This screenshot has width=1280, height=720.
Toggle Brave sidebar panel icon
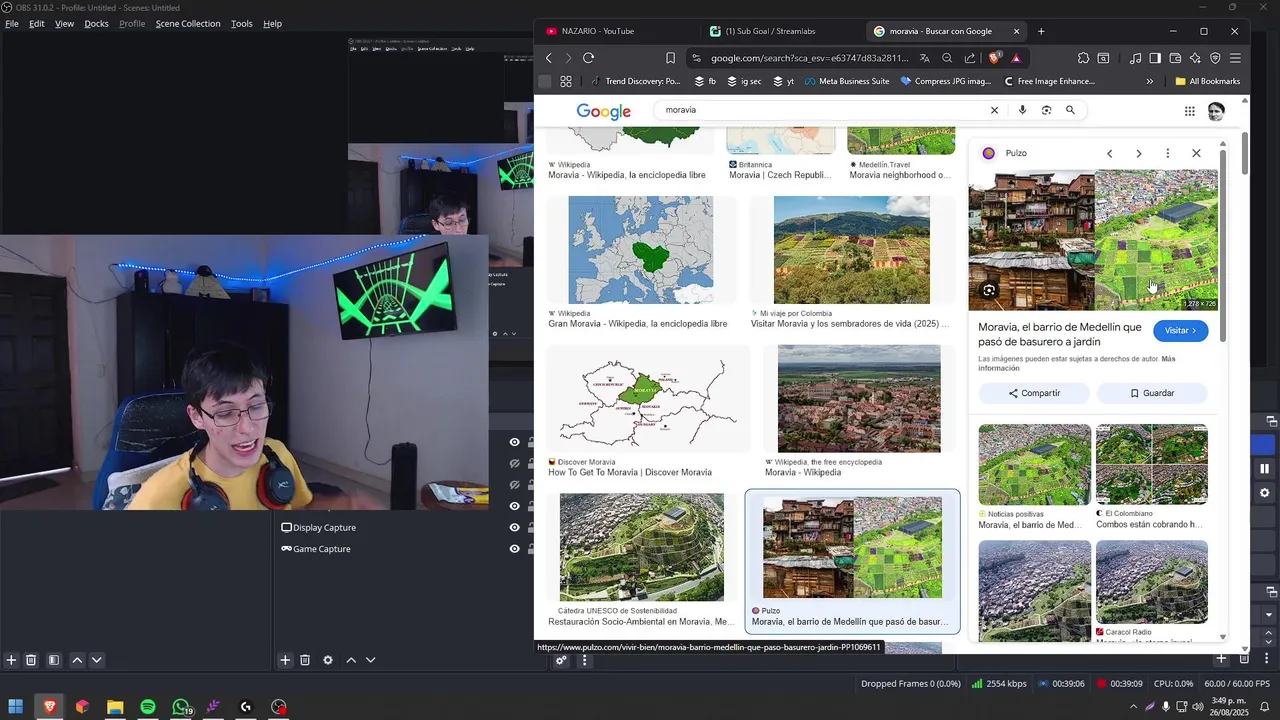click(1155, 58)
